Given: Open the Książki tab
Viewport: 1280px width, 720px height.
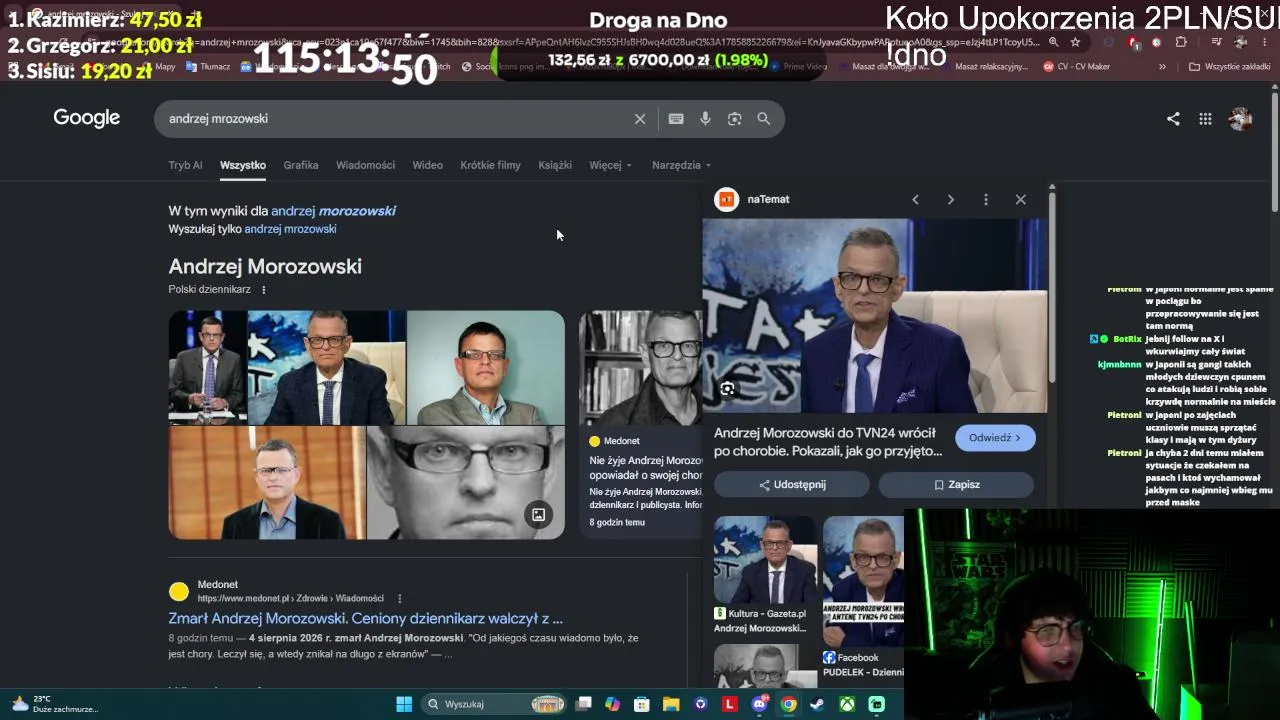Looking at the screenshot, I should [555, 165].
